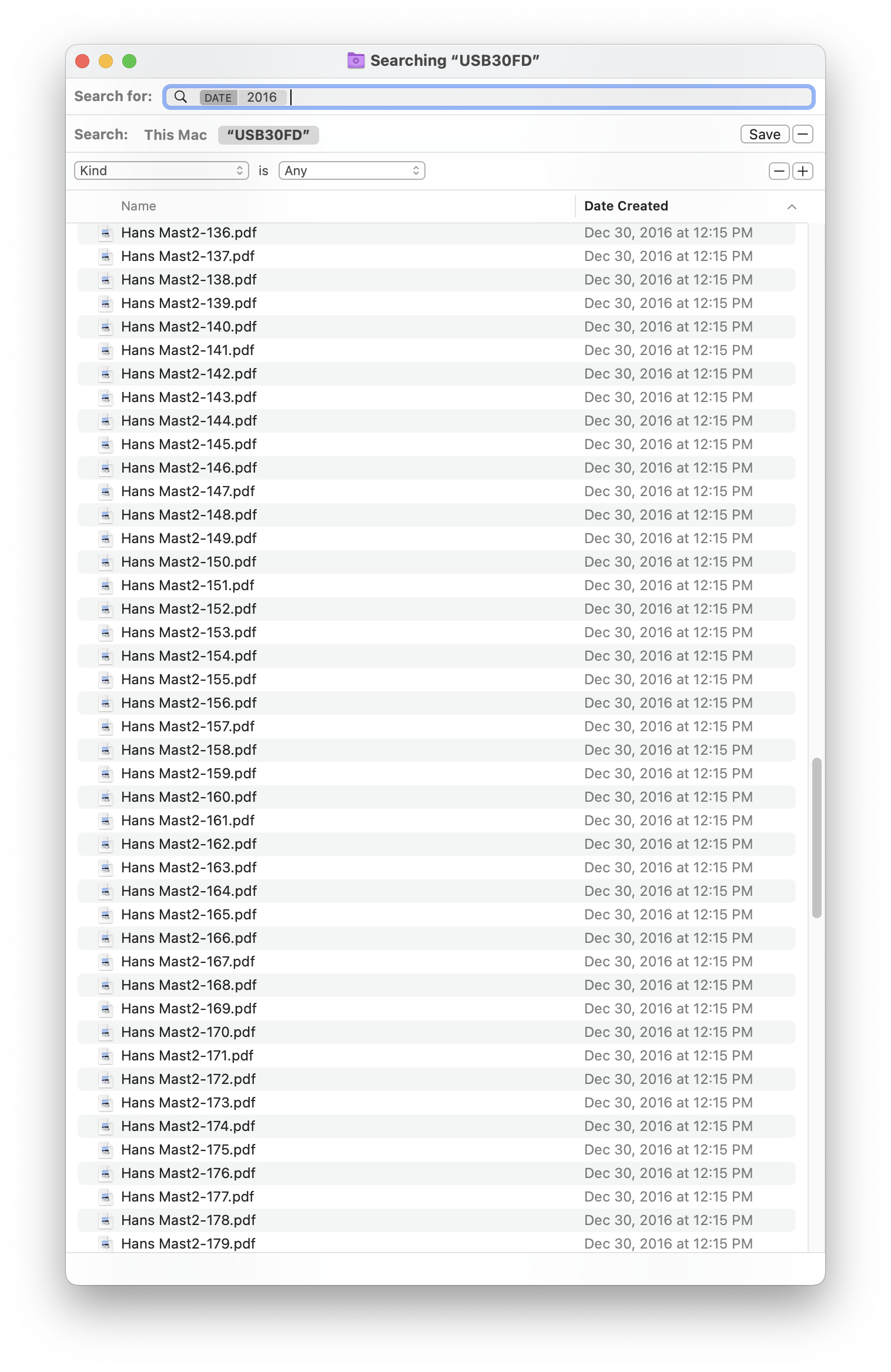Click the file icon of Hans Mast2-179.pdf
The height and width of the screenshot is (1372, 891).
coord(106,1244)
